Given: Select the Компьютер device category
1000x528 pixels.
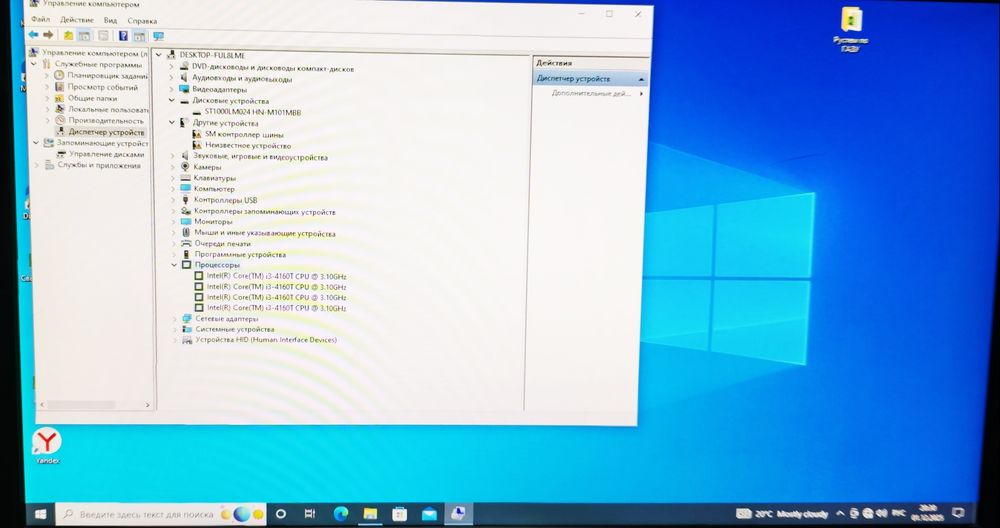Looking at the screenshot, I should point(214,189).
